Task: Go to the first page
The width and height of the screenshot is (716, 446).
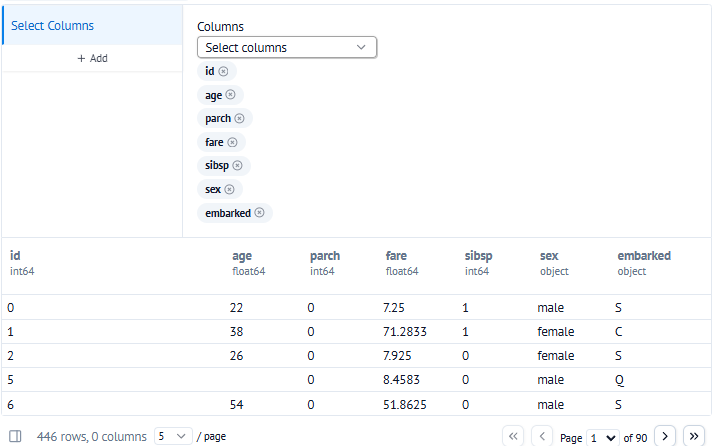Action: point(513,436)
